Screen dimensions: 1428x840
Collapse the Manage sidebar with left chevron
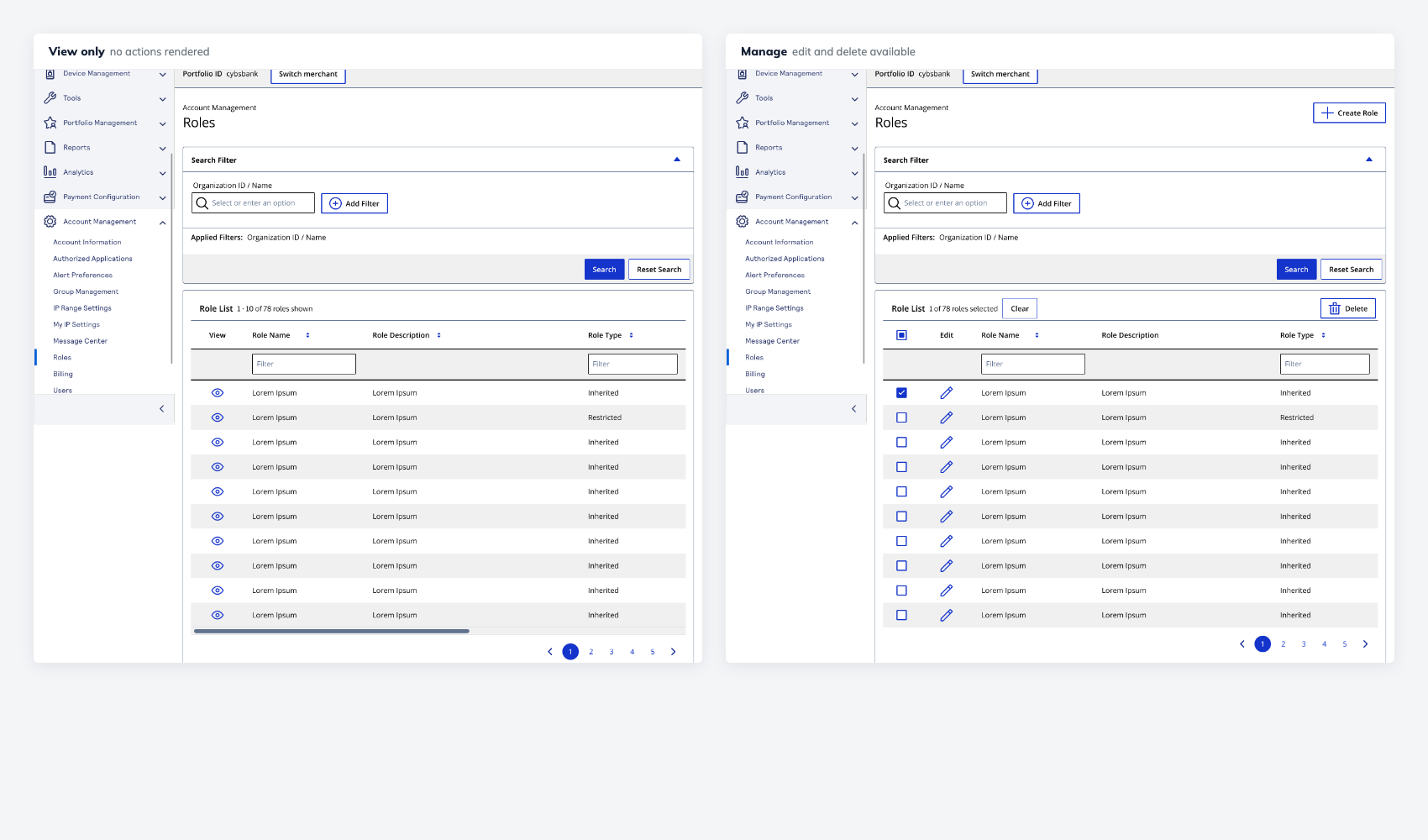click(854, 409)
